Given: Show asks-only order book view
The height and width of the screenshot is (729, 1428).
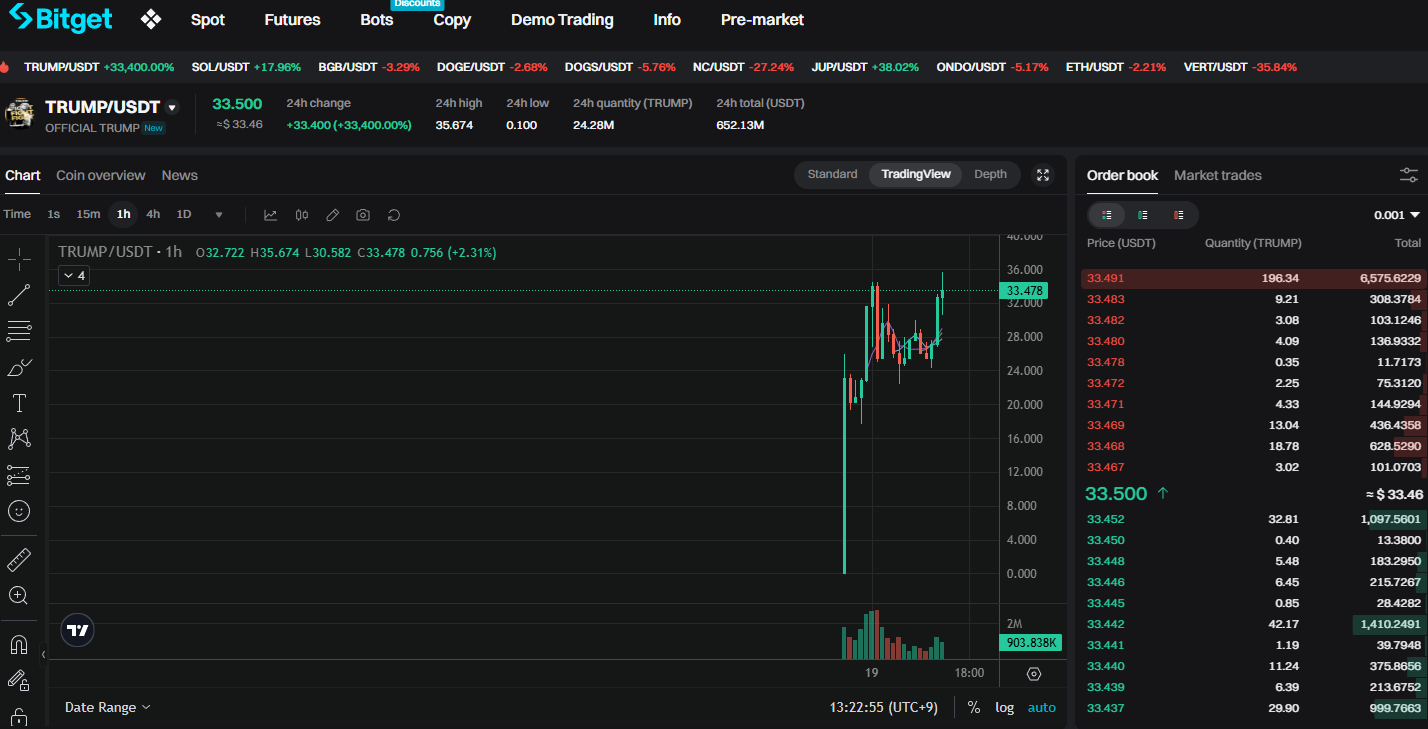Looking at the screenshot, I should pos(1179,215).
